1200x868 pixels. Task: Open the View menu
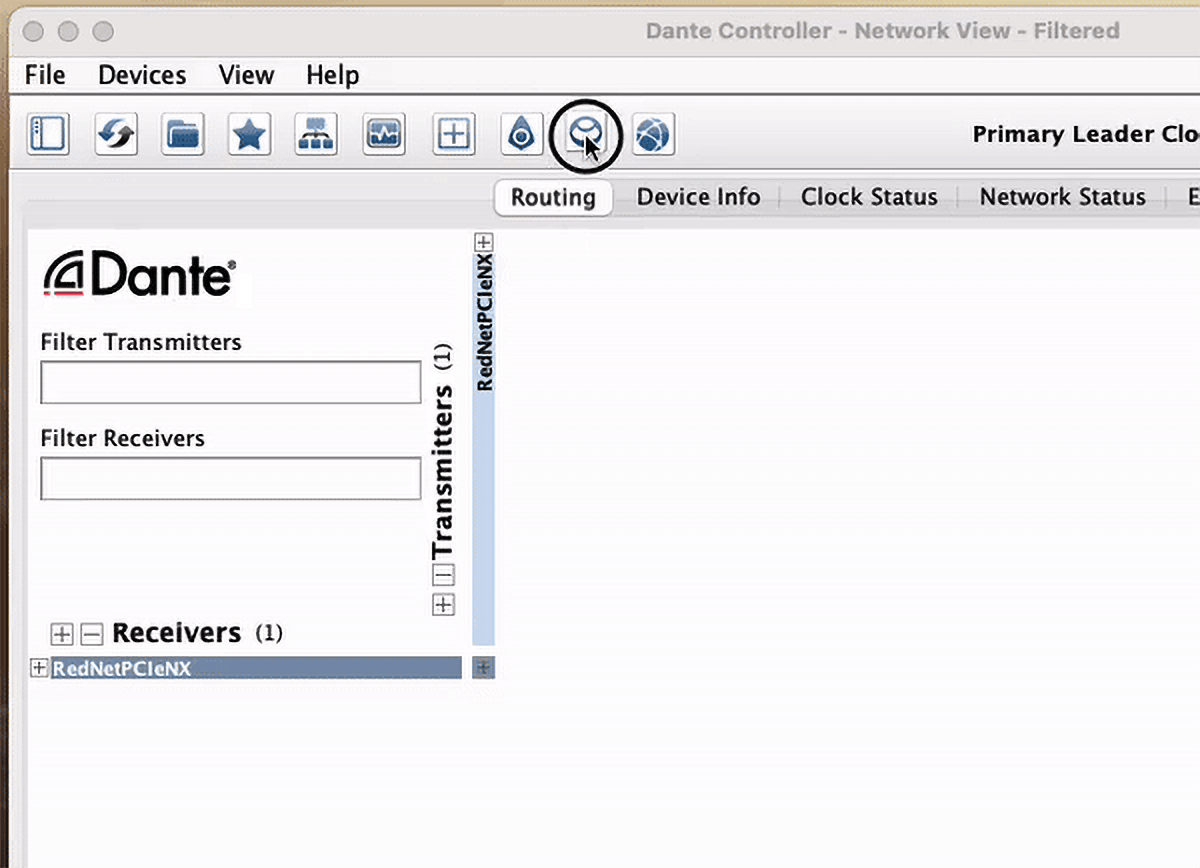click(246, 75)
